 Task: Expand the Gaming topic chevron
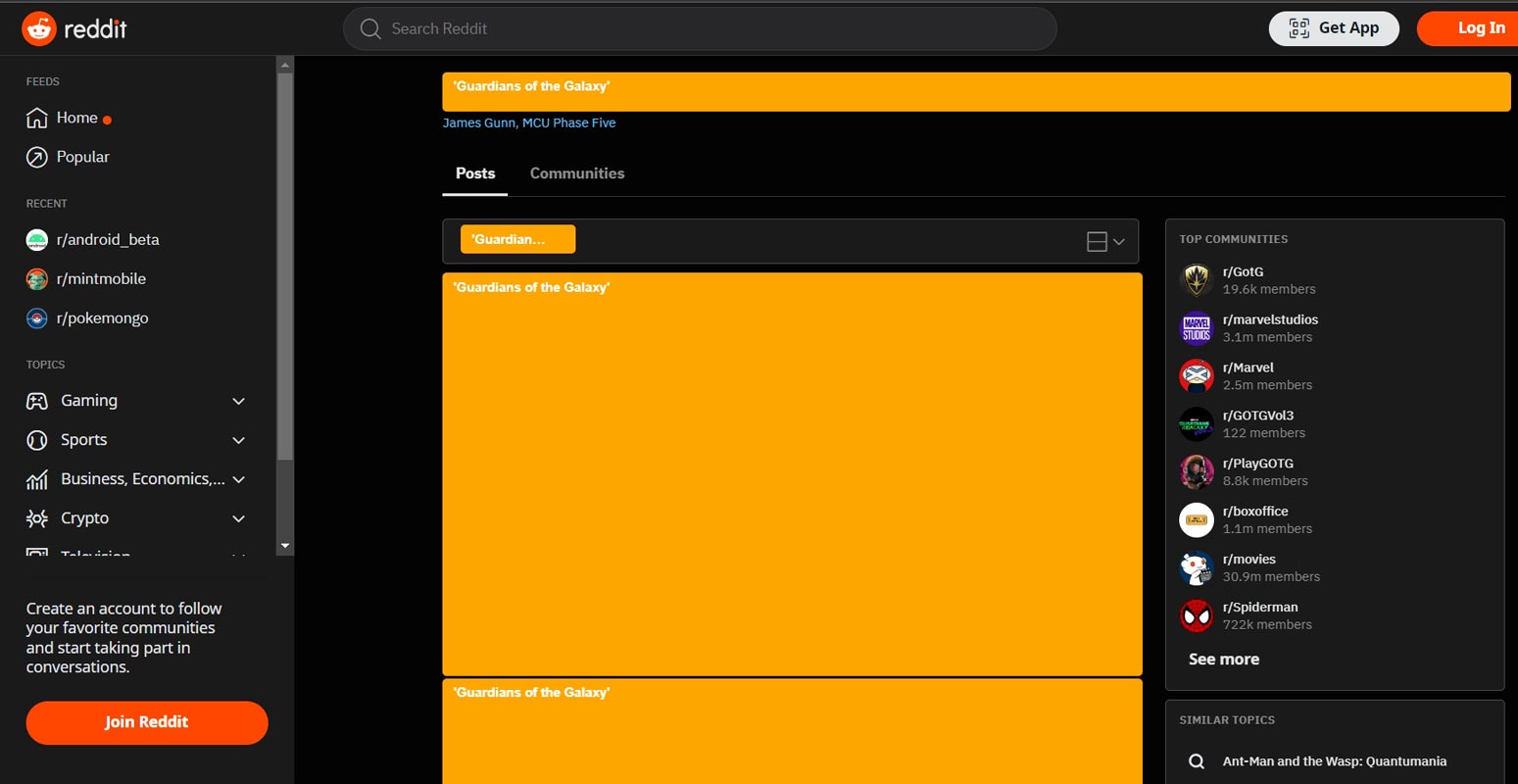(238, 401)
